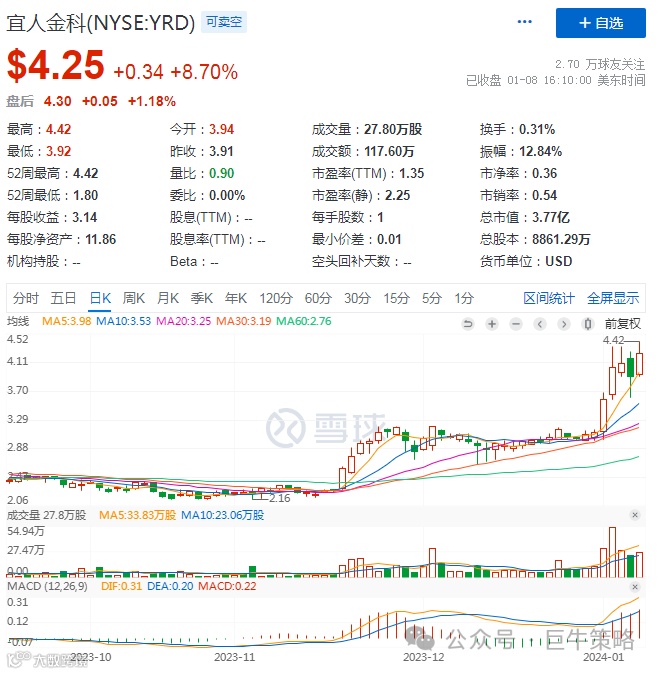Click the $4.25 current price
Image resolution: width=661 pixels, height=674 pixels.
tap(56, 65)
